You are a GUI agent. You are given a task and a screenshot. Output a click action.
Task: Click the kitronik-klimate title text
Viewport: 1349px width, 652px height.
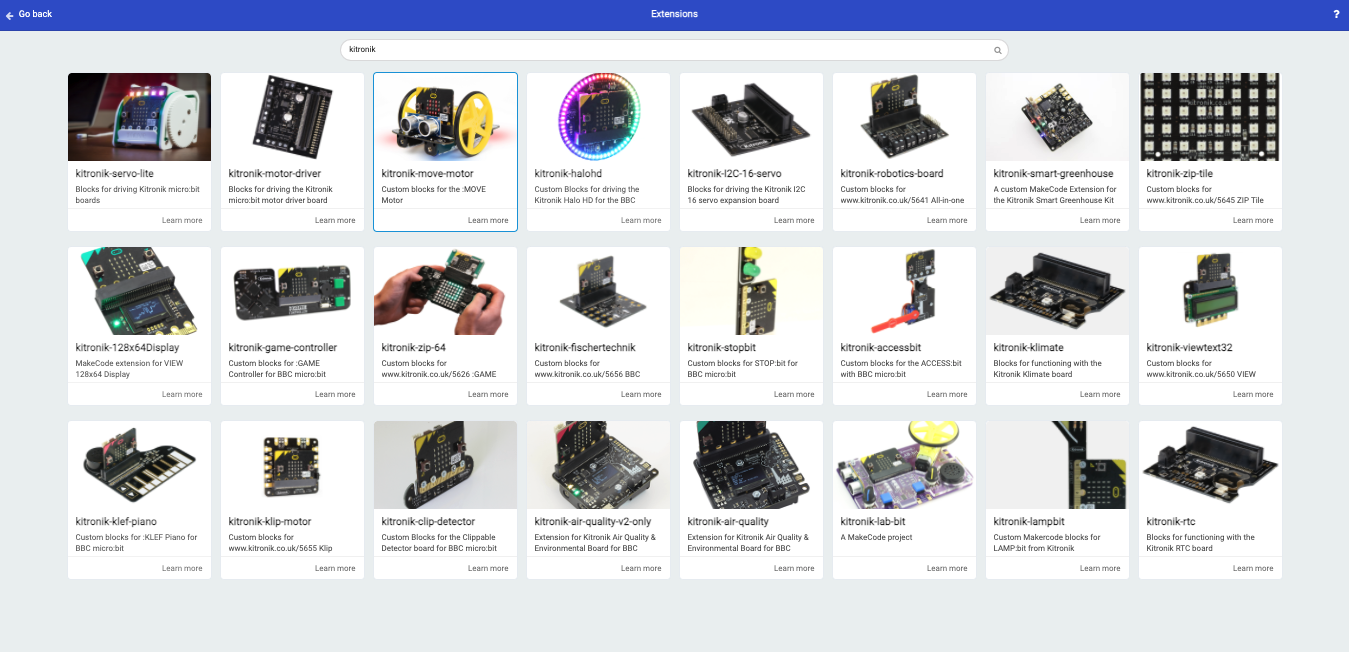tap(1029, 347)
